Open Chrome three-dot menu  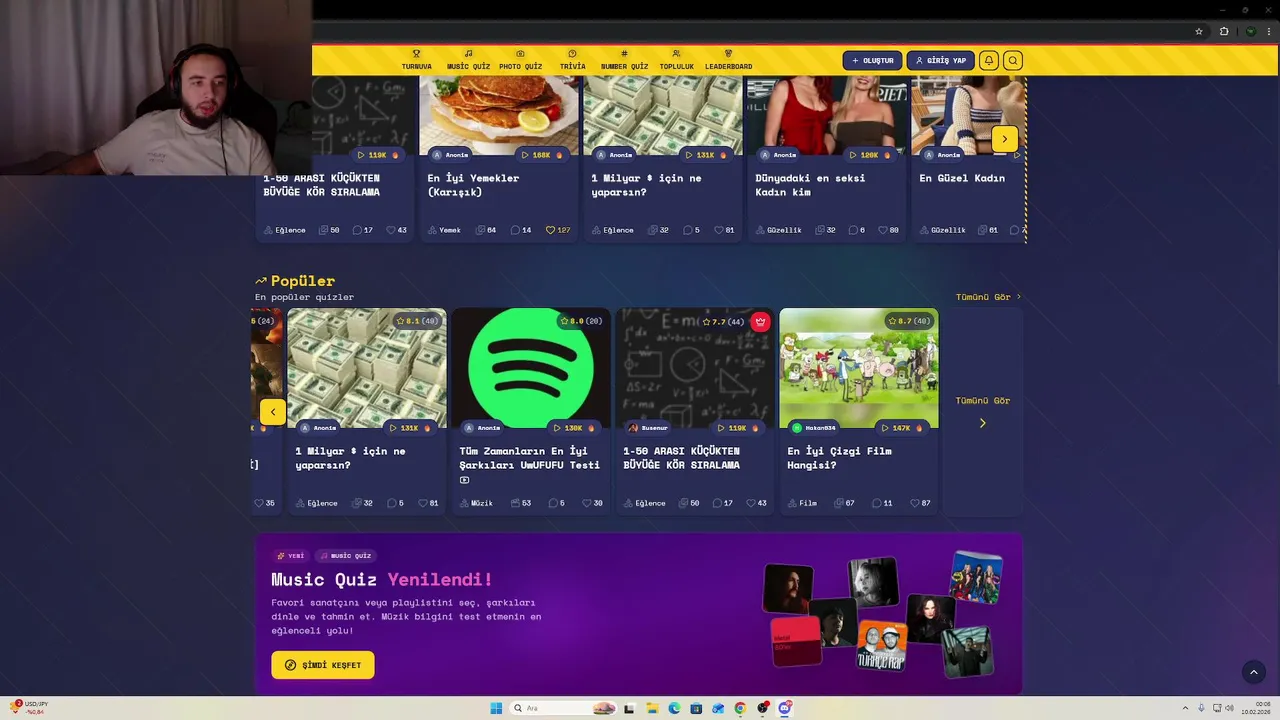(1270, 31)
